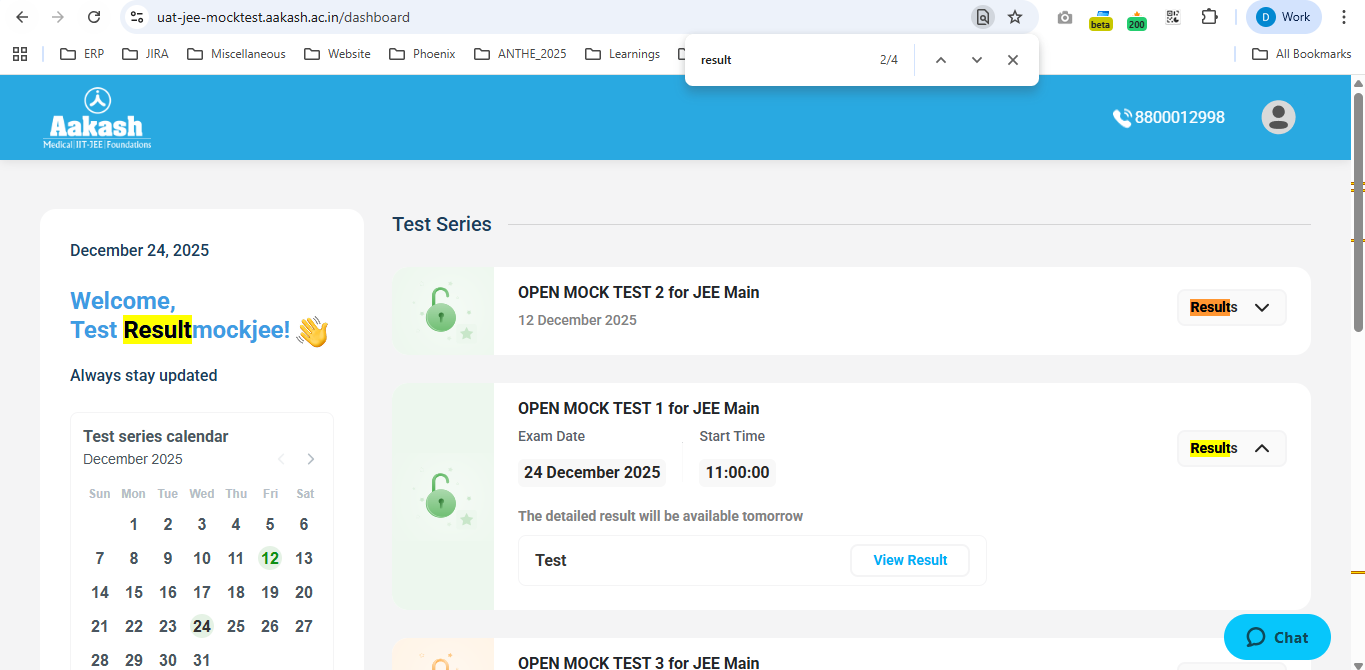Jump to next find-in-page match

[x=977, y=60]
